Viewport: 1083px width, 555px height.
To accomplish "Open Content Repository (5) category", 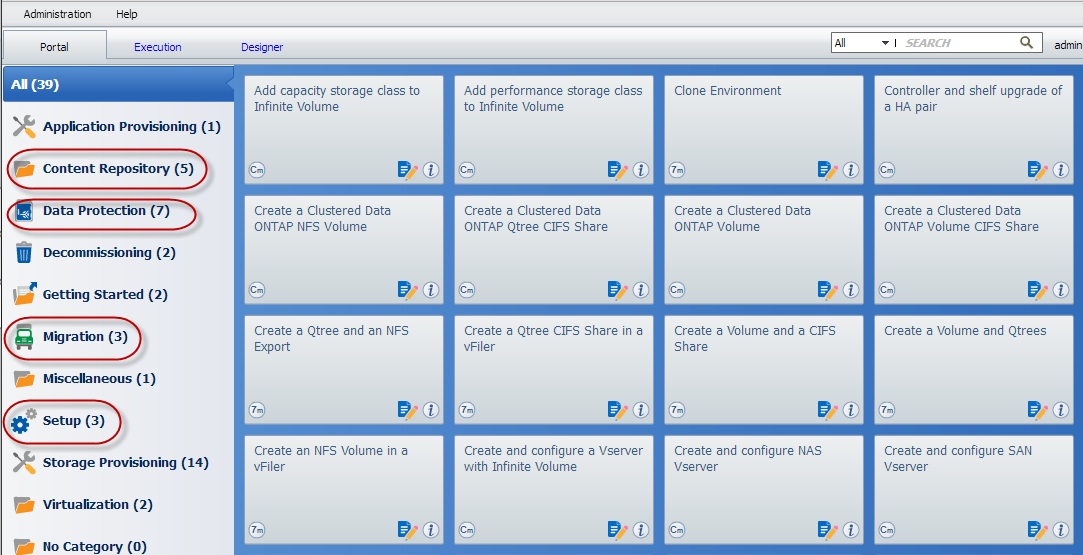I will (118, 168).
